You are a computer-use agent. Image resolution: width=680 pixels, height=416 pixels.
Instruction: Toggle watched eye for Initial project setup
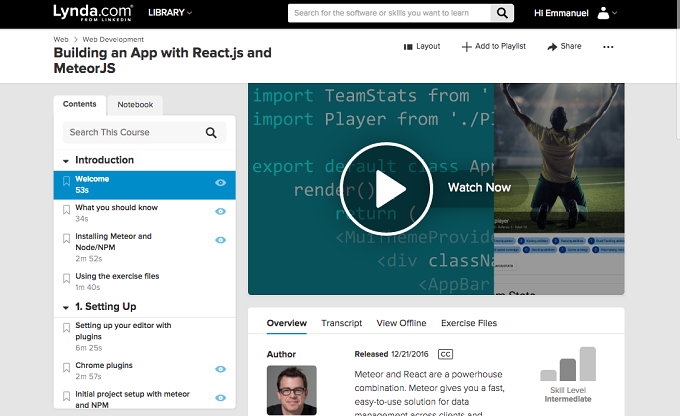[221, 398]
